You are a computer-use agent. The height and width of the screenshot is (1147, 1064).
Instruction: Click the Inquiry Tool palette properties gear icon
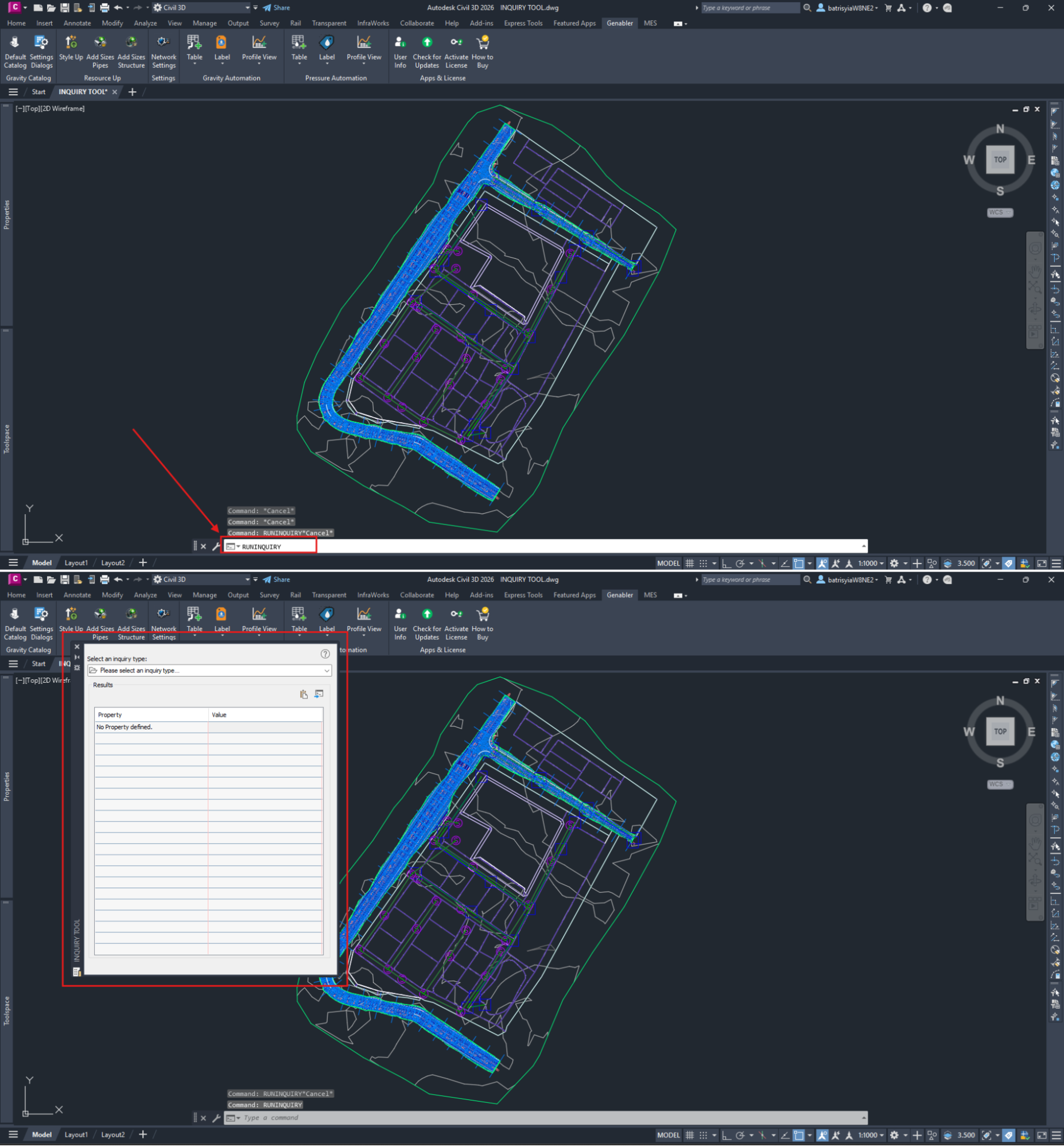click(77, 668)
